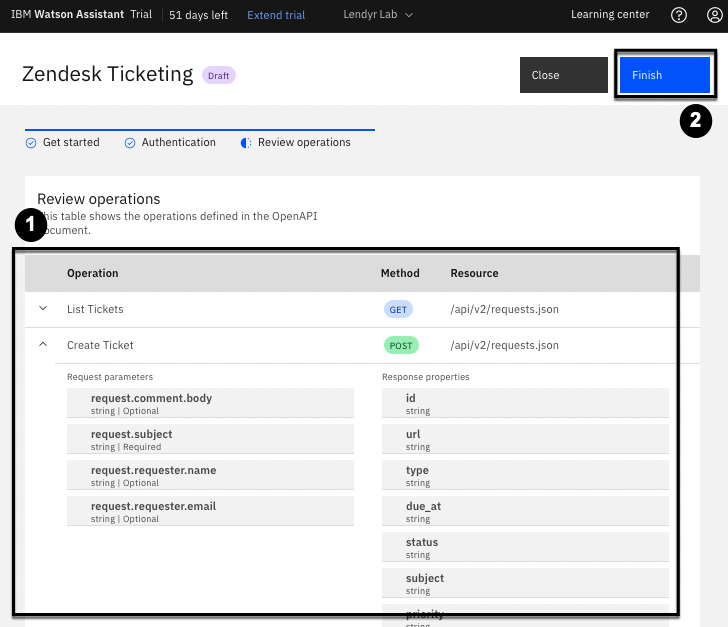Click the POST method badge
The height and width of the screenshot is (627, 728).
click(401, 346)
